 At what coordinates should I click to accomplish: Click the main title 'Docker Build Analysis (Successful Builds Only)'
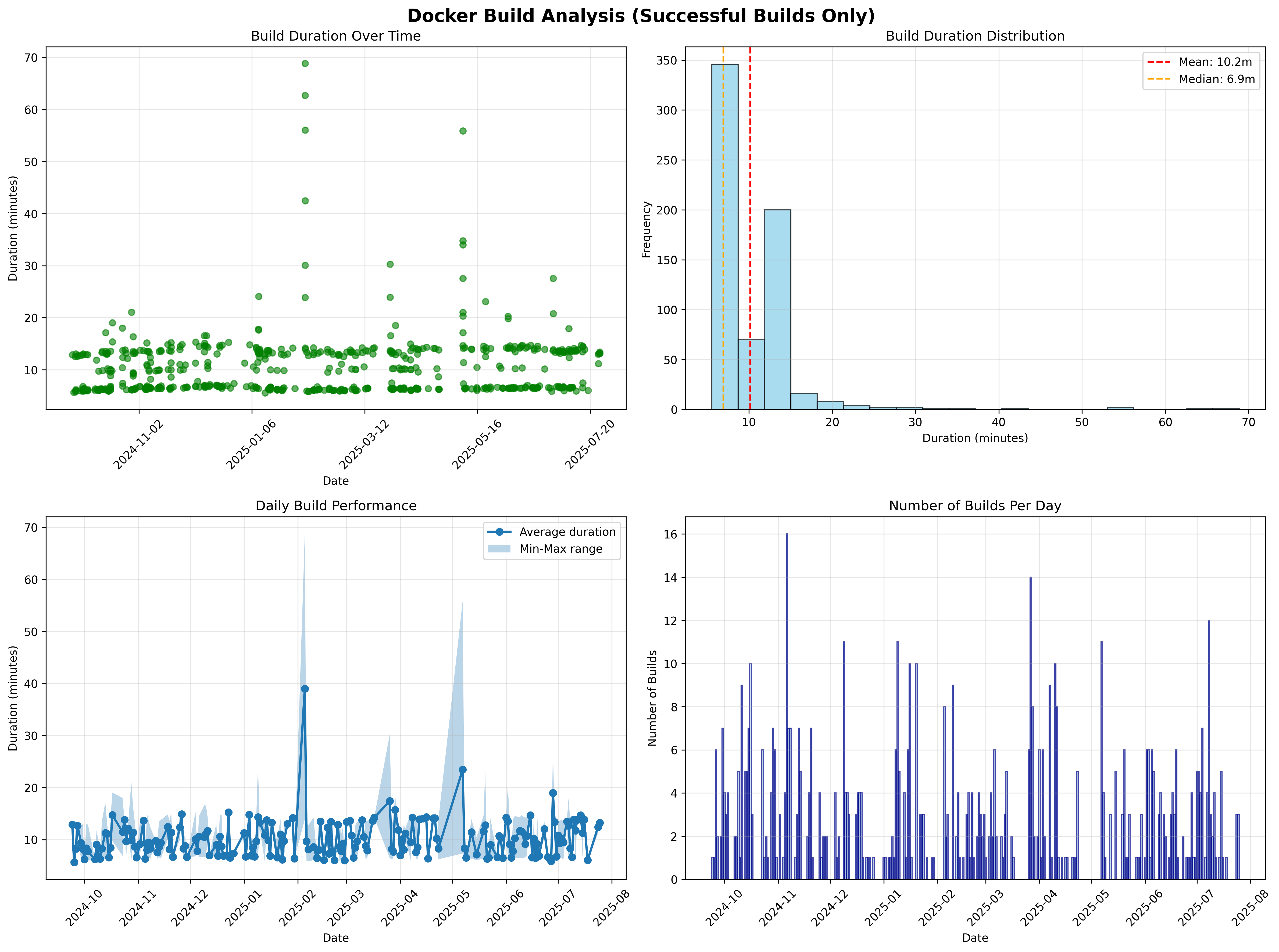[x=640, y=16]
